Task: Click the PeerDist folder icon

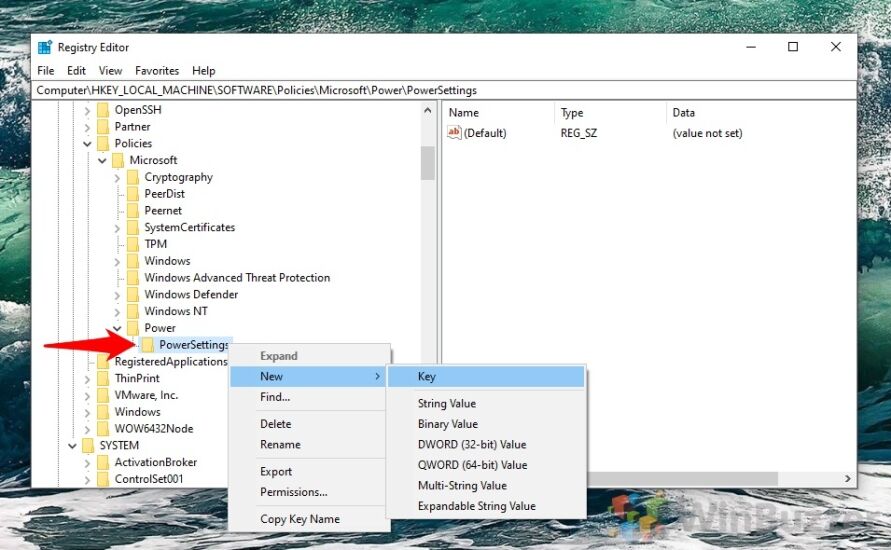Action: coord(132,194)
